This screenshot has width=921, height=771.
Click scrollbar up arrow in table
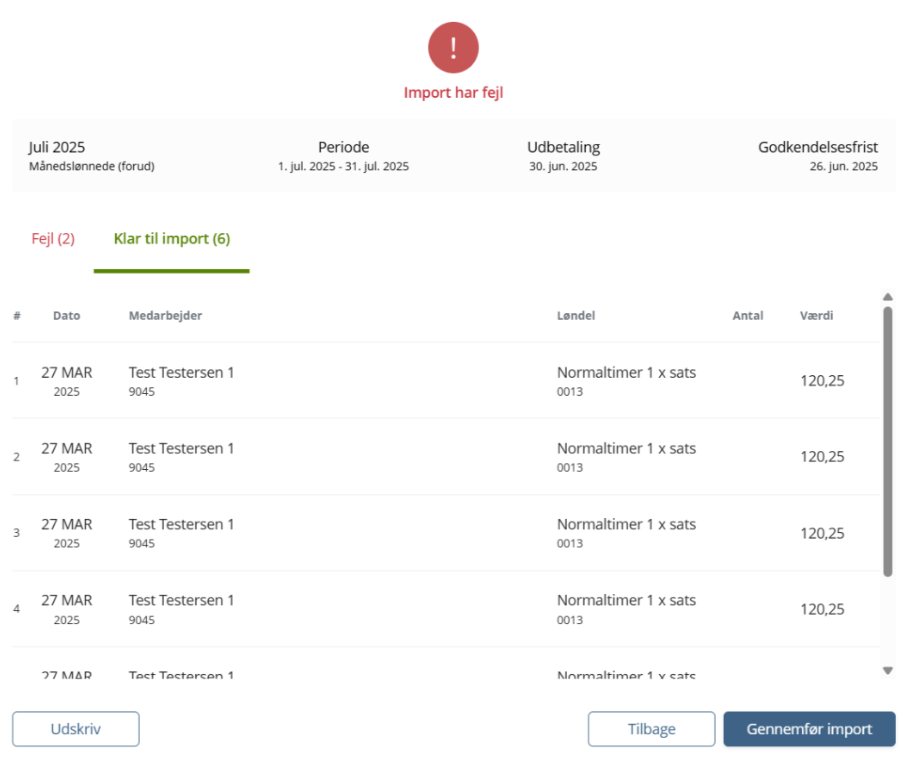pyautogui.click(x=887, y=296)
